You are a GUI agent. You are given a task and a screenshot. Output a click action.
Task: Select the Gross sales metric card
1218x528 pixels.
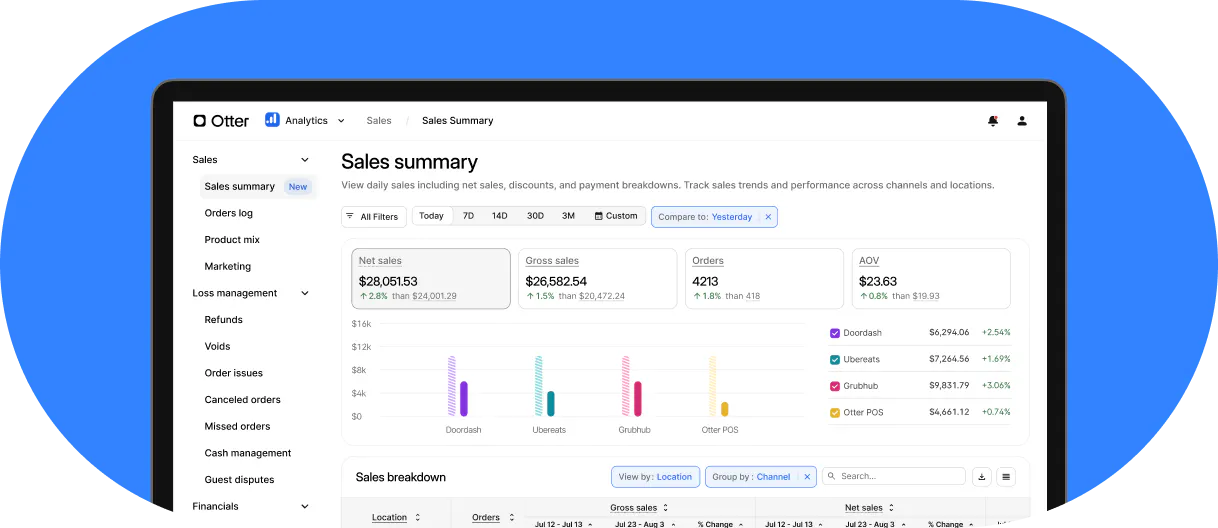tap(597, 278)
